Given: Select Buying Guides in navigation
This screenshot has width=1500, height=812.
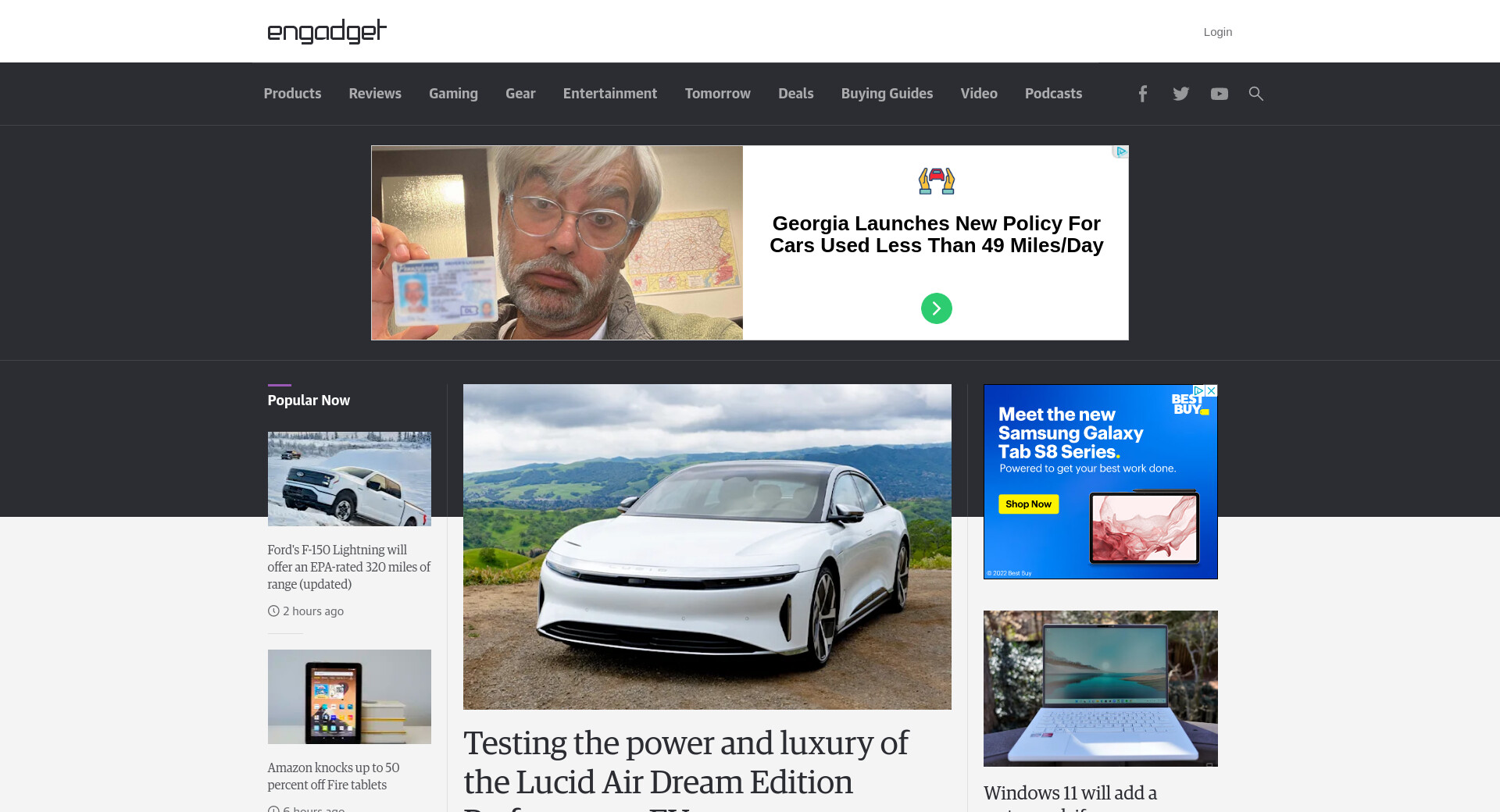Looking at the screenshot, I should tap(887, 94).
